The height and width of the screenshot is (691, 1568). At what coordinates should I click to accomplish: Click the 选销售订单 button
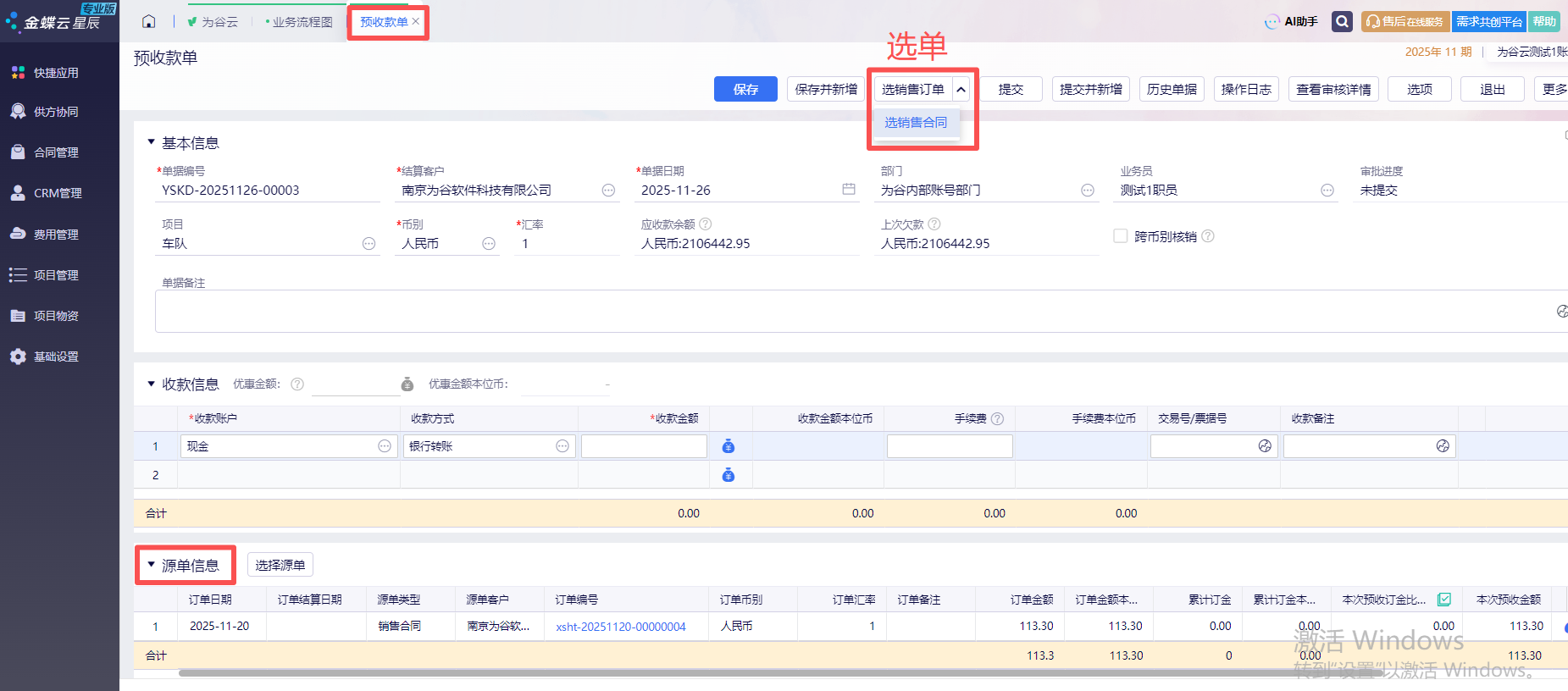coord(913,89)
